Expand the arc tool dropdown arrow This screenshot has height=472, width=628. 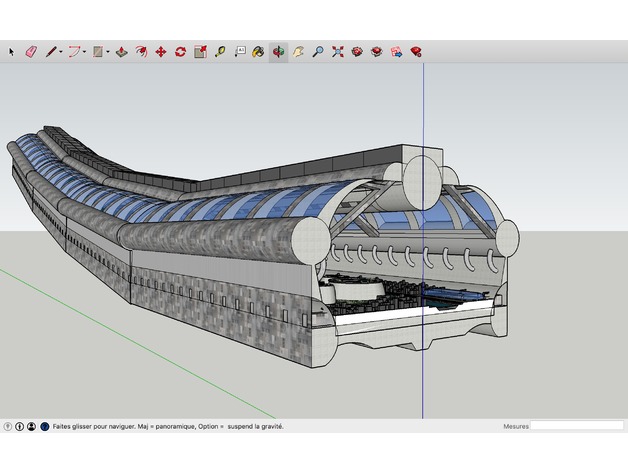tap(85, 51)
